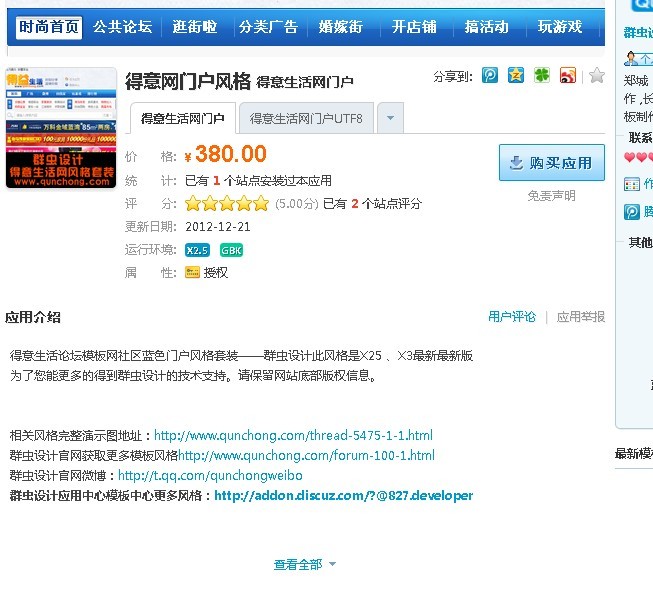653x594 pixels.
Task: Click the update date 2012-12-21
Action: (x=218, y=227)
